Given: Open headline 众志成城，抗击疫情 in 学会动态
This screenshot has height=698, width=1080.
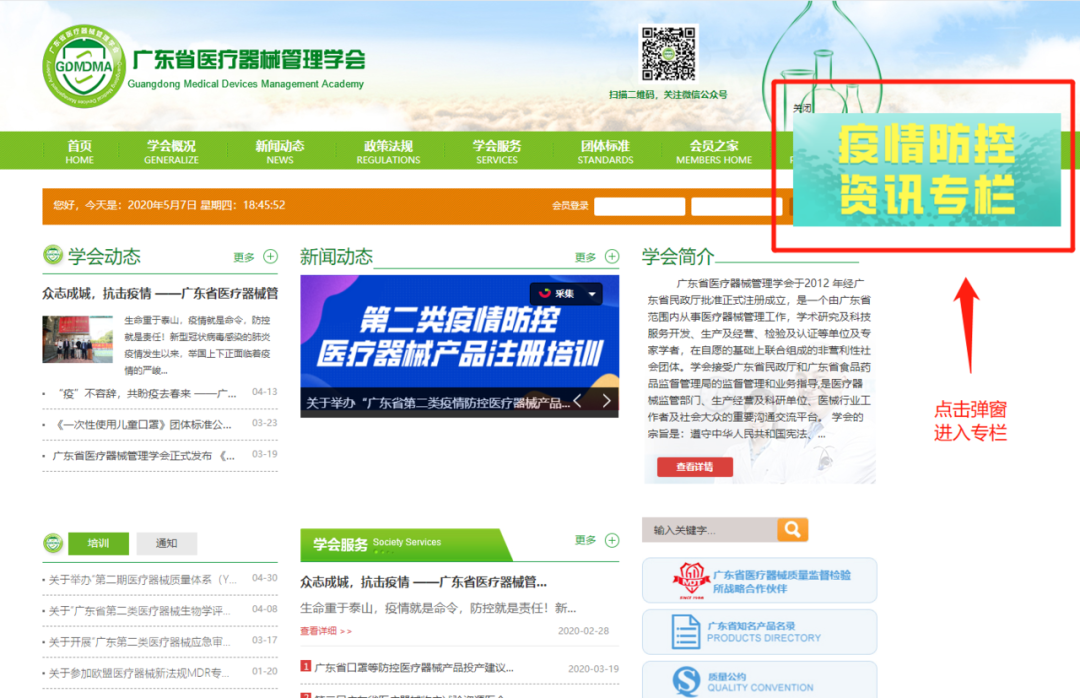Looking at the screenshot, I should 160,294.
